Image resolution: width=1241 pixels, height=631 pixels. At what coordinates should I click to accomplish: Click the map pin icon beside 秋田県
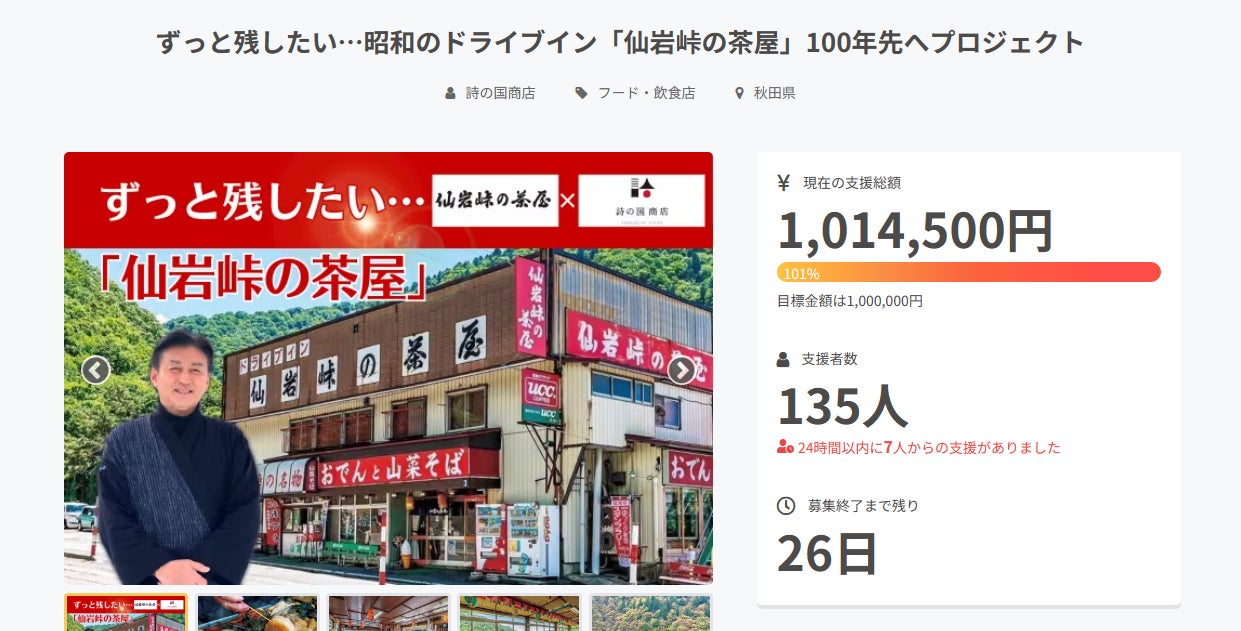[739, 93]
